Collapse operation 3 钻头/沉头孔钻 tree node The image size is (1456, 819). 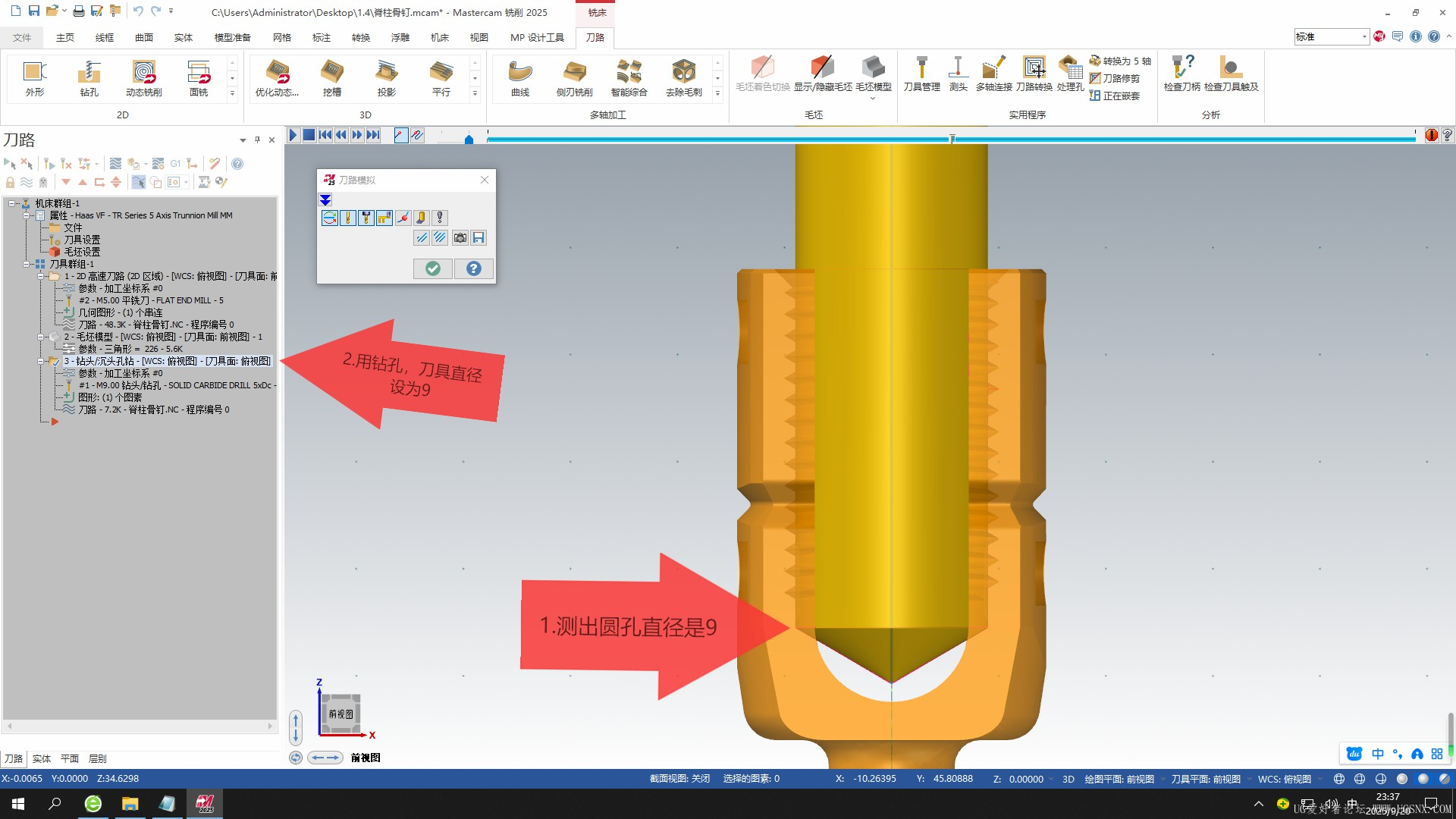[41, 361]
